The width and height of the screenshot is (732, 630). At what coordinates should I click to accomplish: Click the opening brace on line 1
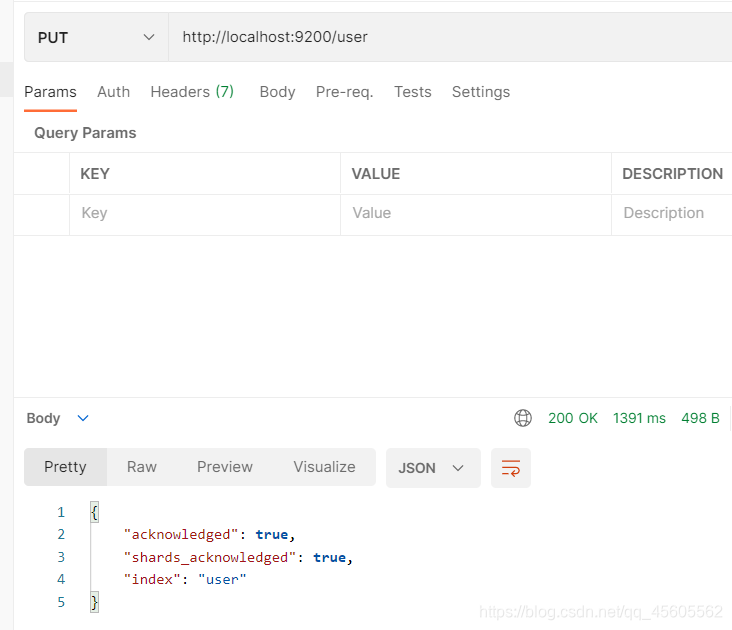[94, 512]
